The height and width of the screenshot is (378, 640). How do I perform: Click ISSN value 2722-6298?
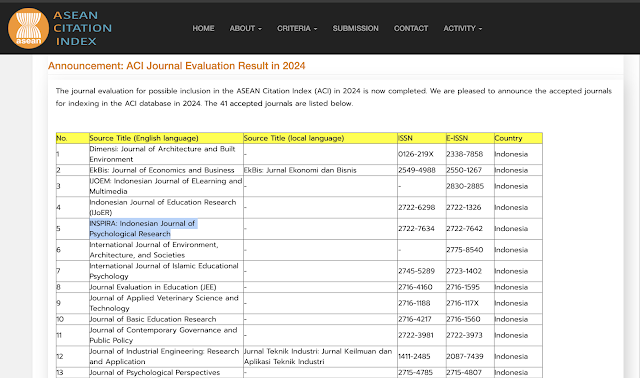416,207
